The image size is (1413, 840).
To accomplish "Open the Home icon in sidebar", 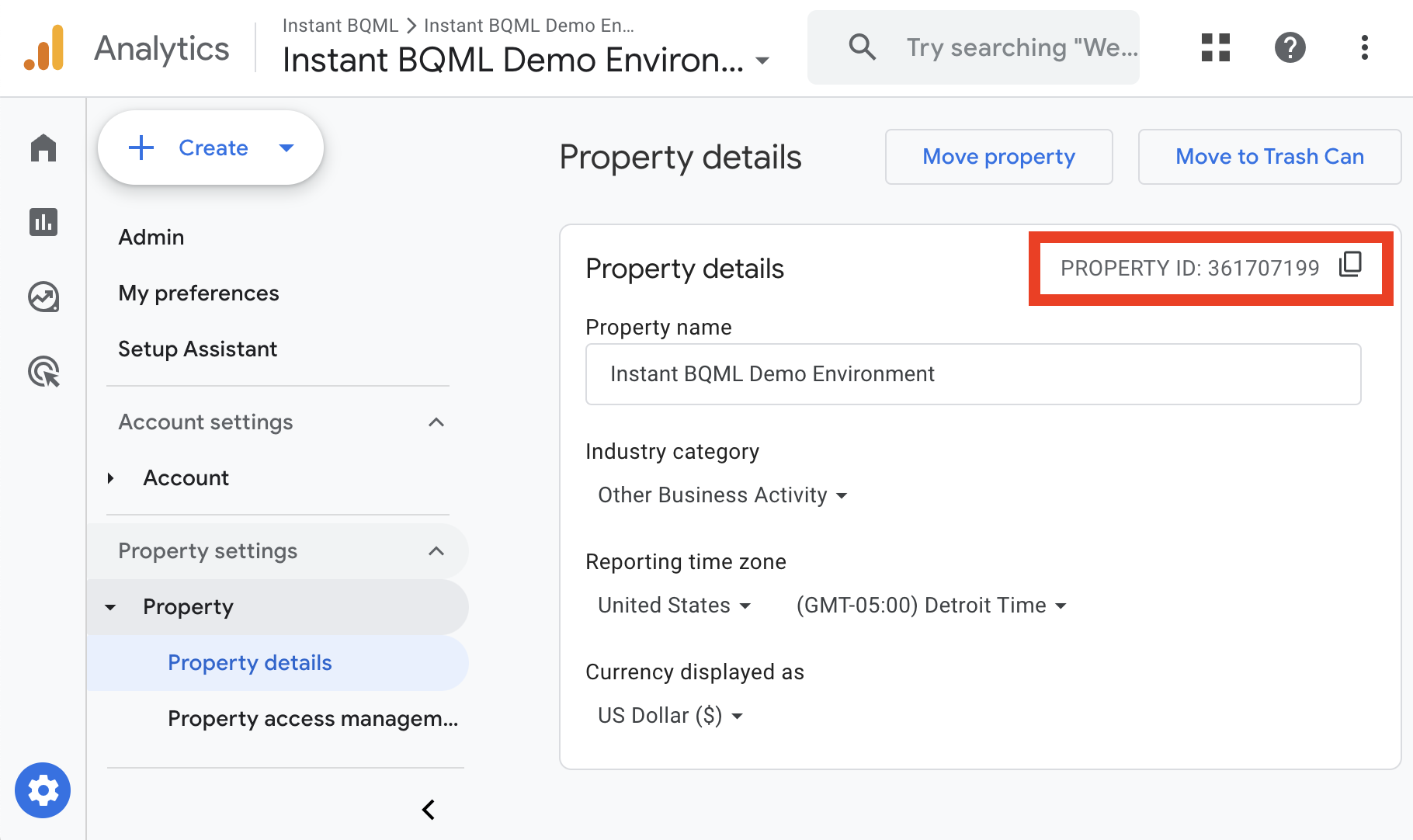I will tap(43, 148).
